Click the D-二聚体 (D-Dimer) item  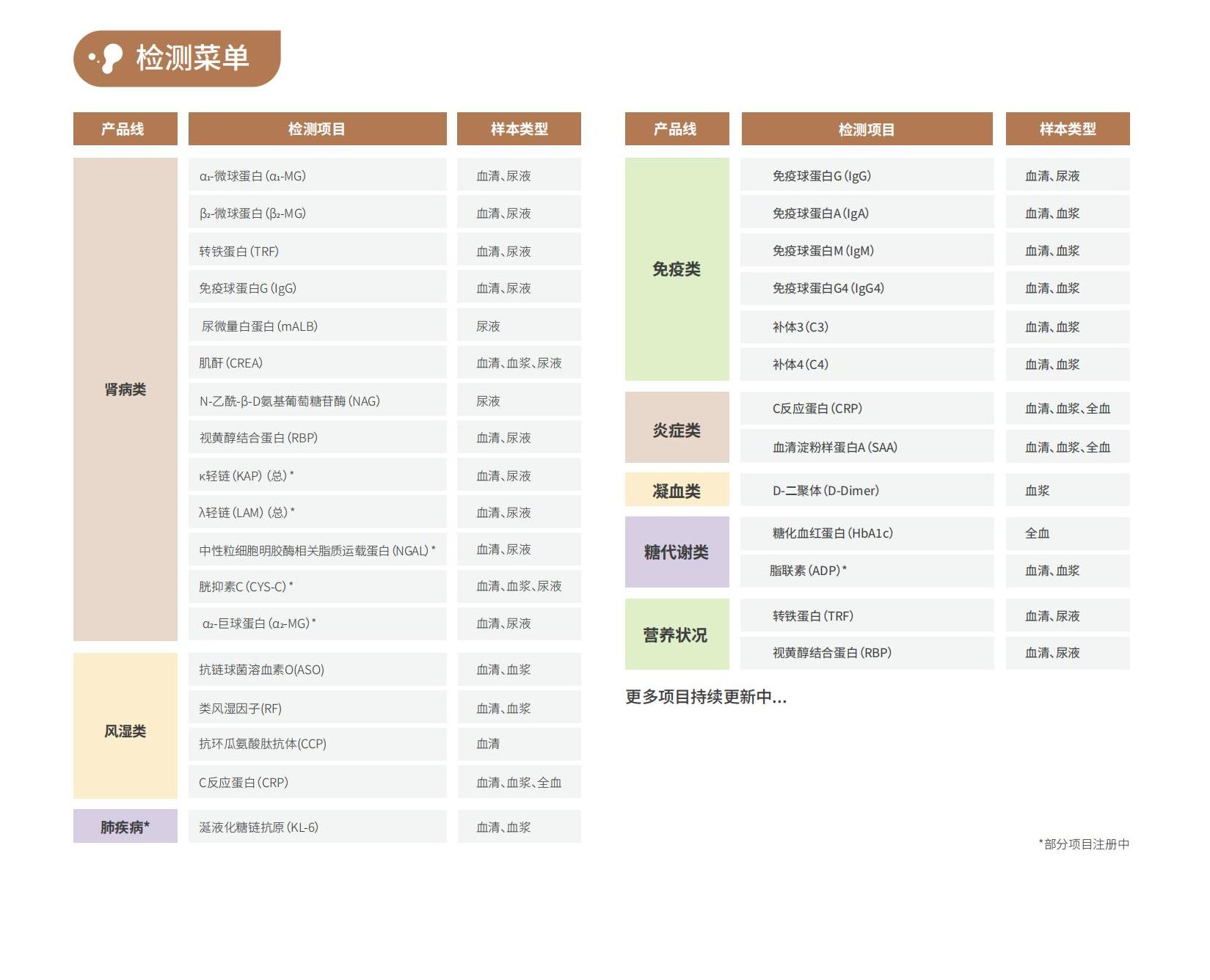826,491
